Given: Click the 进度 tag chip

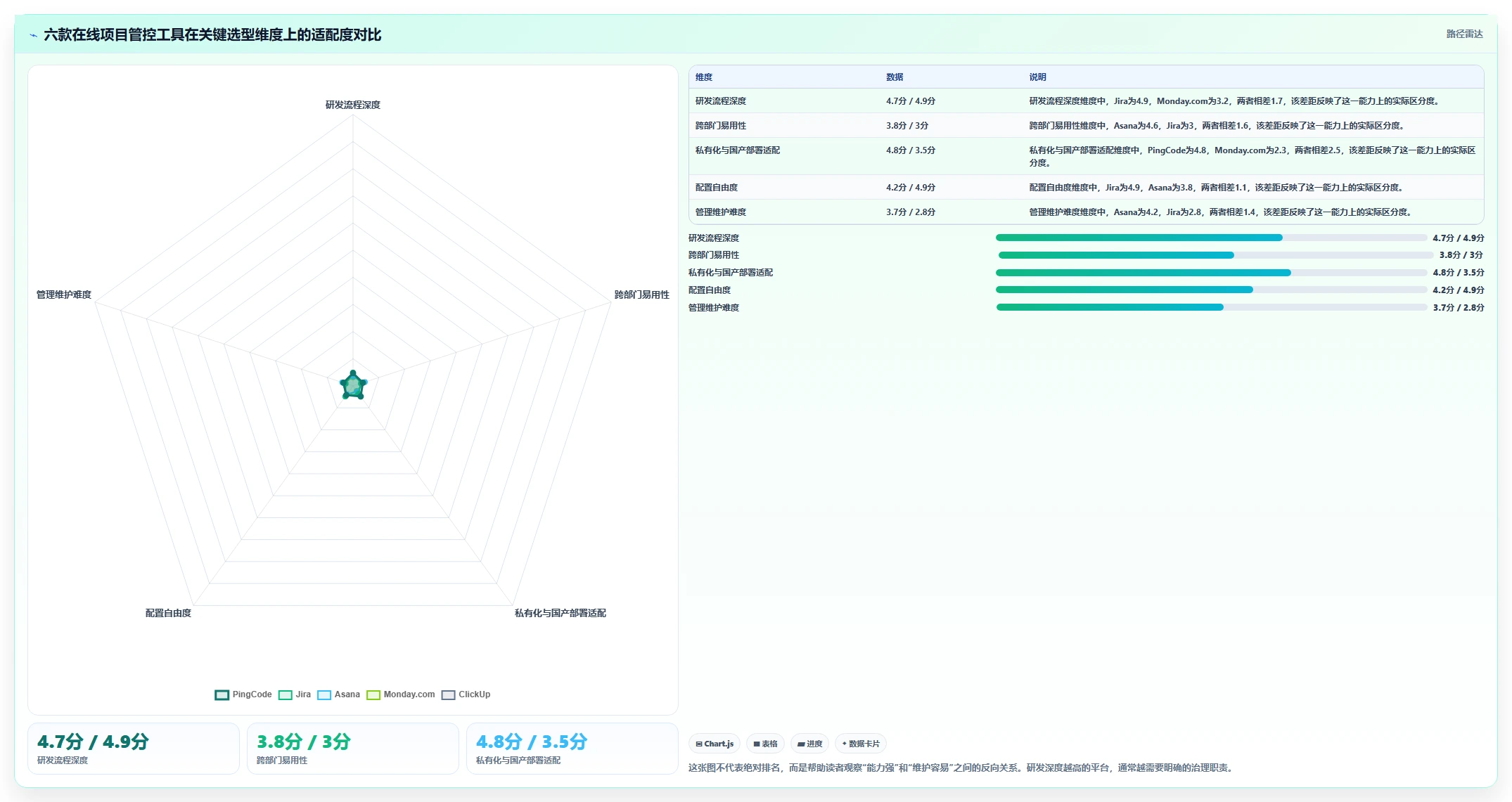Looking at the screenshot, I should point(809,744).
